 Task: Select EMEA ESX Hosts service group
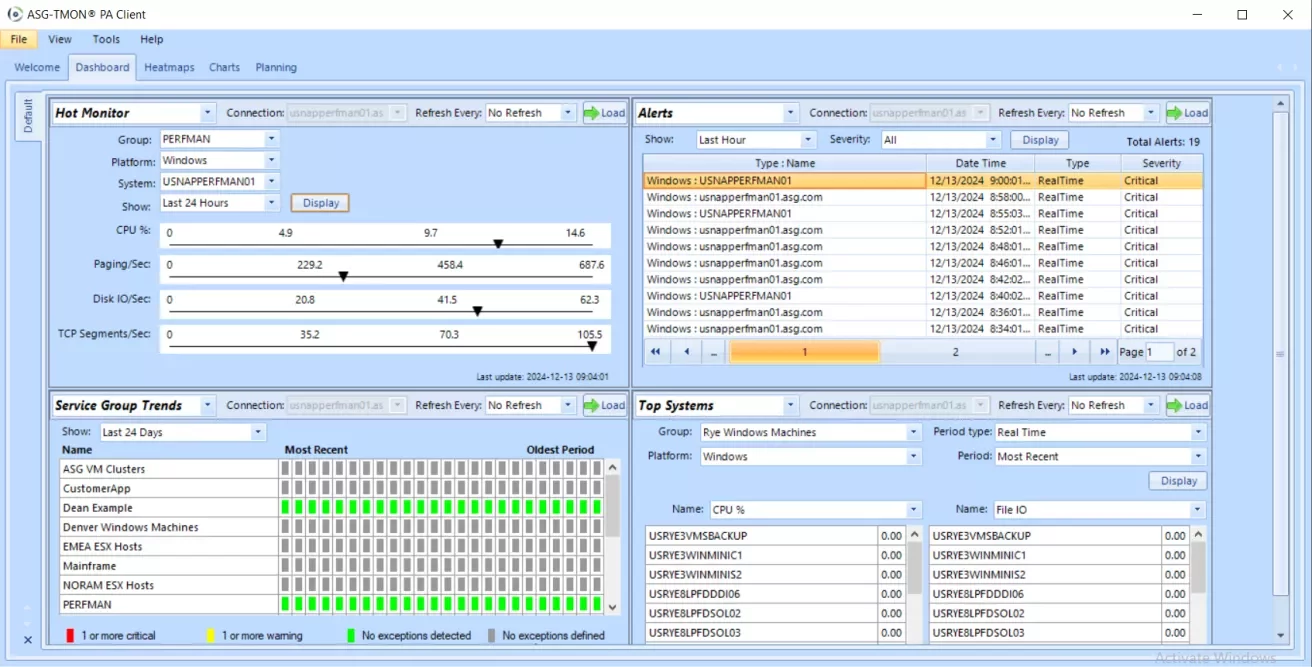pos(102,547)
